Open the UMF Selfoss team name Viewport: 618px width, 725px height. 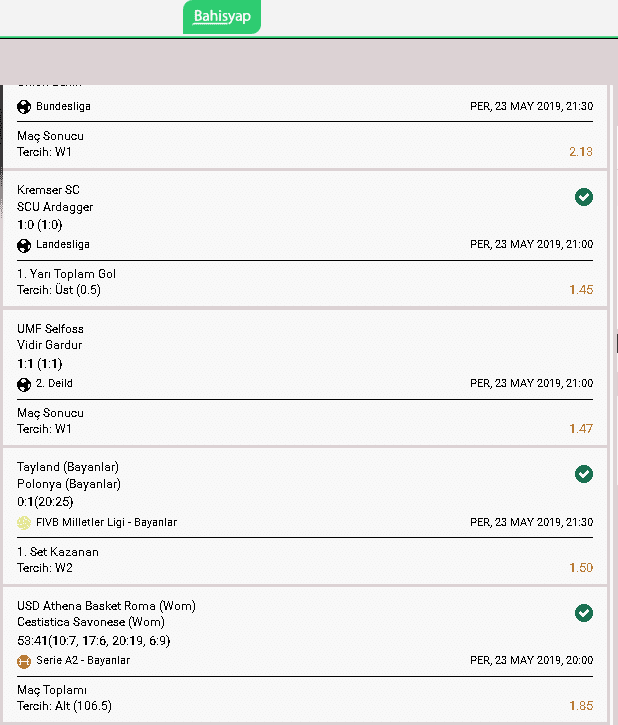pyautogui.click(x=50, y=329)
